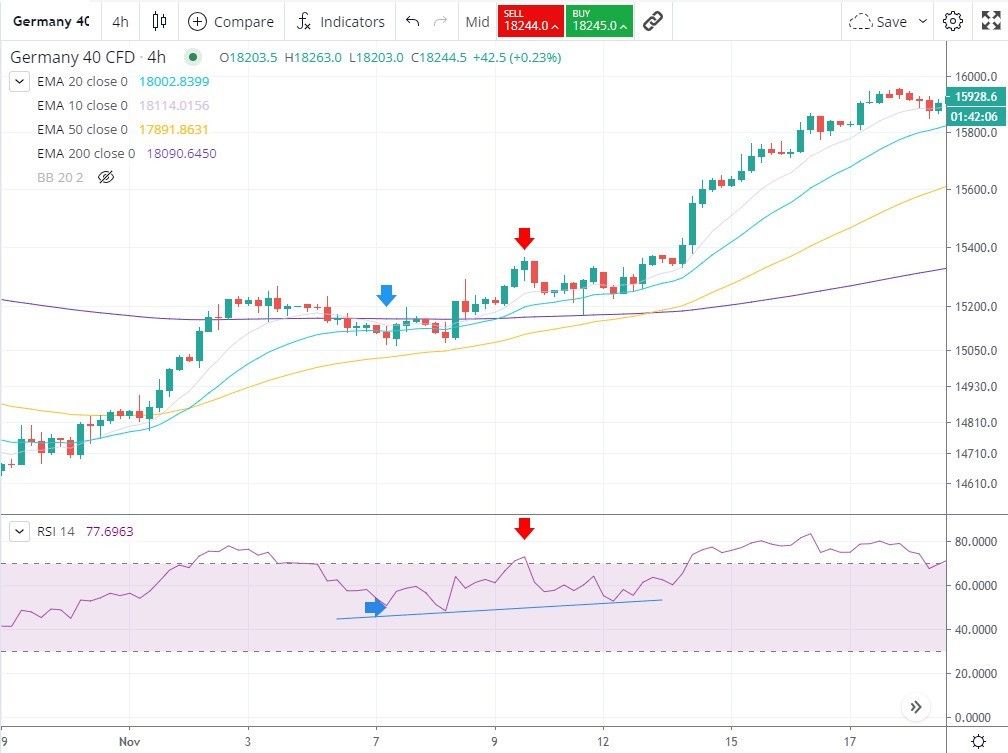Click the Nov date axis label

[x=129, y=741]
